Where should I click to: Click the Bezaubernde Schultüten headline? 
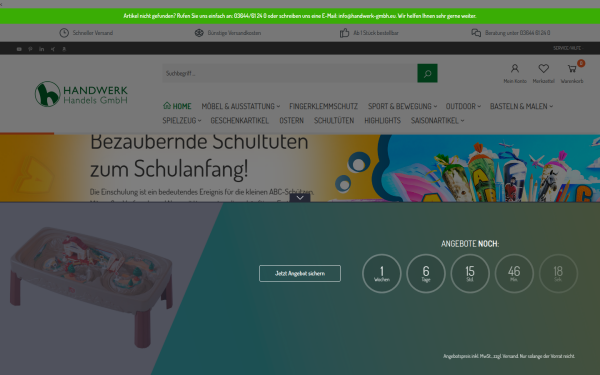(x=199, y=155)
